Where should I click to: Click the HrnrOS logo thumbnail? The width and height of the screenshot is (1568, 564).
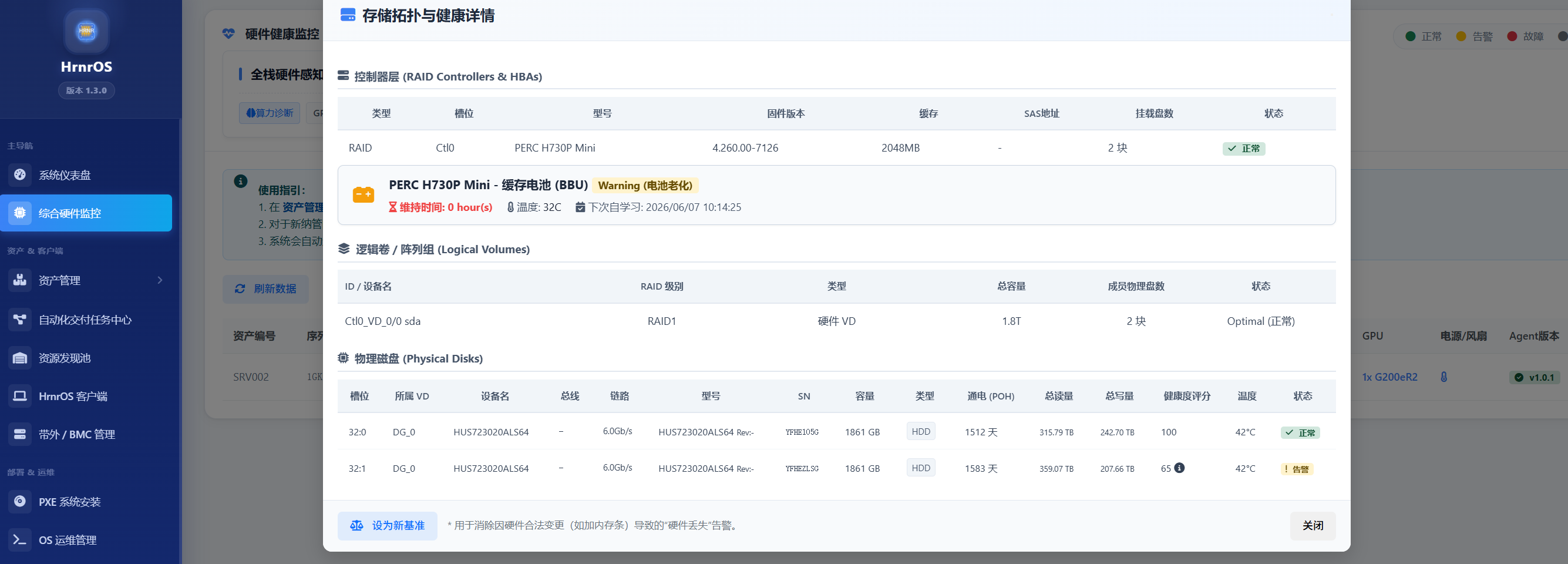coord(86,31)
